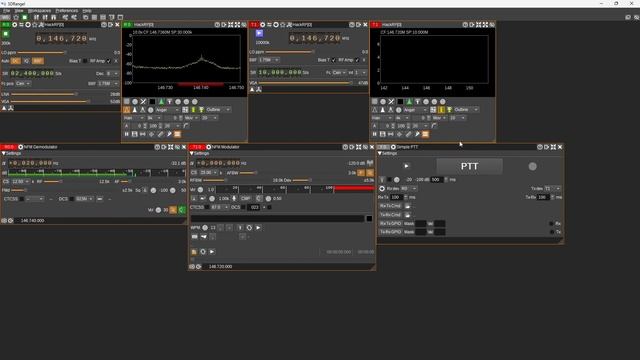Open the BBF bandwidth dropdown on T1 device
640x360 pixels.
pyautogui.click(x=269, y=60)
